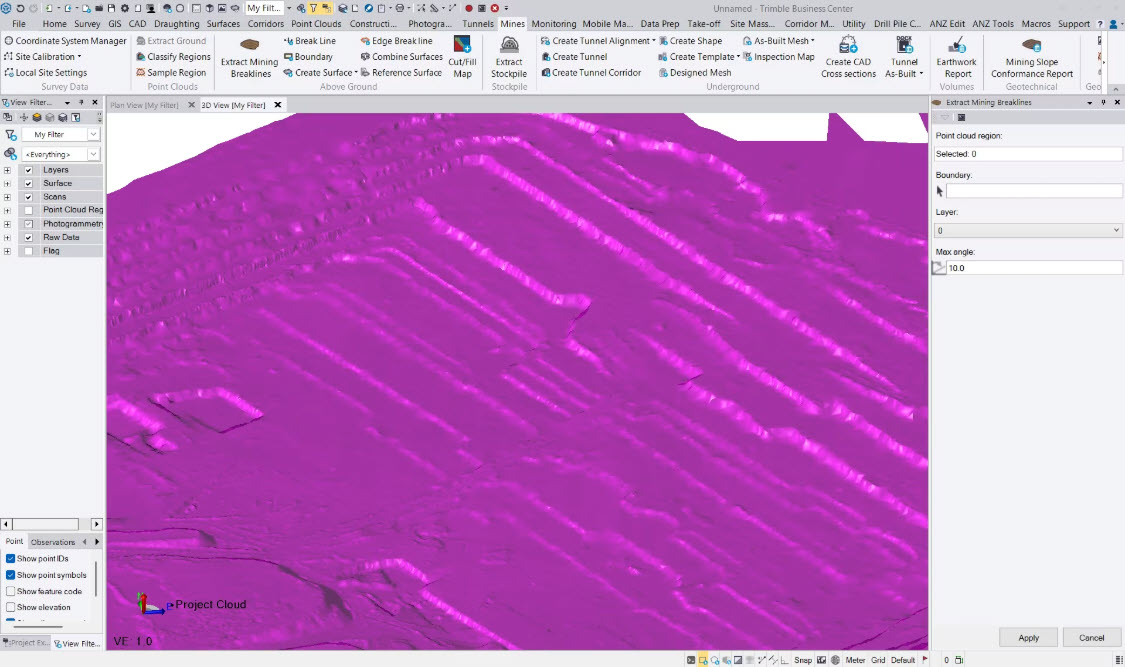The image size is (1125, 667).
Task: Click the undo icon in quick access toolbar
Action: point(20,8)
